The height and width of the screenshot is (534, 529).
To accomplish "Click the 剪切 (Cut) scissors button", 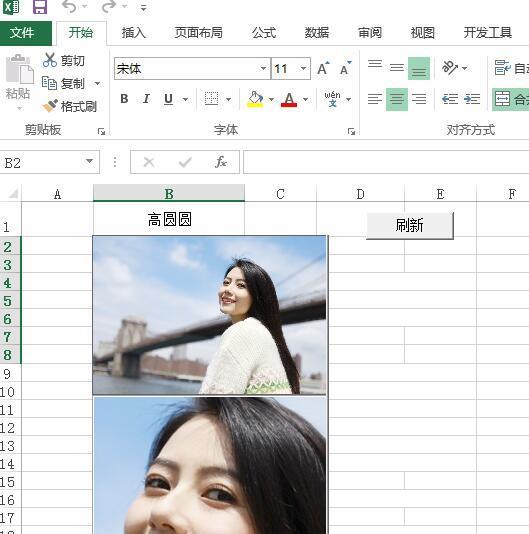I will click(x=63, y=61).
